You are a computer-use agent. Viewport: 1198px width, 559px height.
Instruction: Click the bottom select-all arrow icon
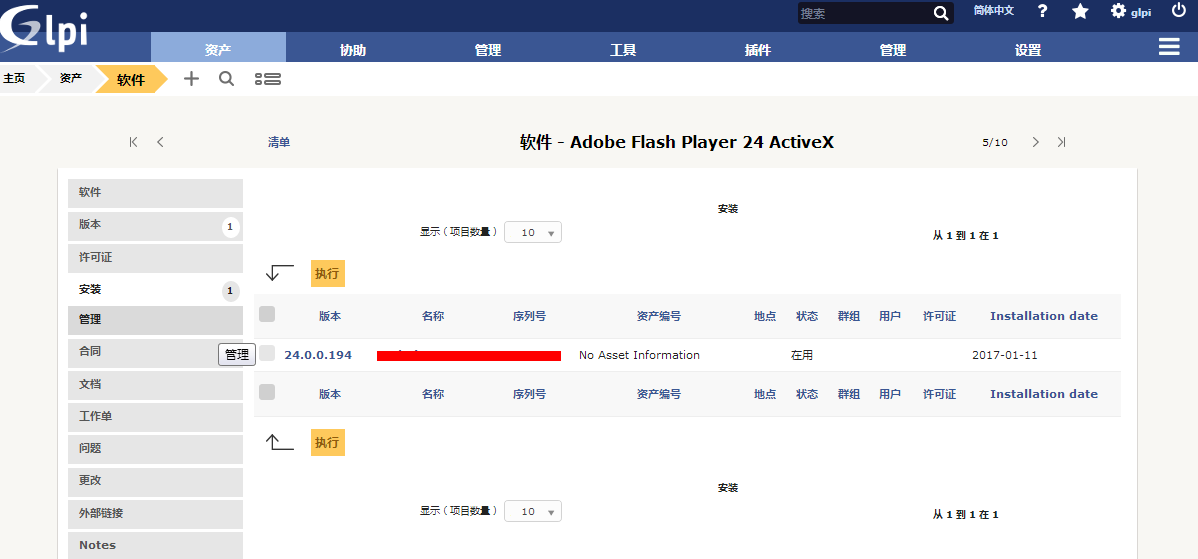[280, 441]
